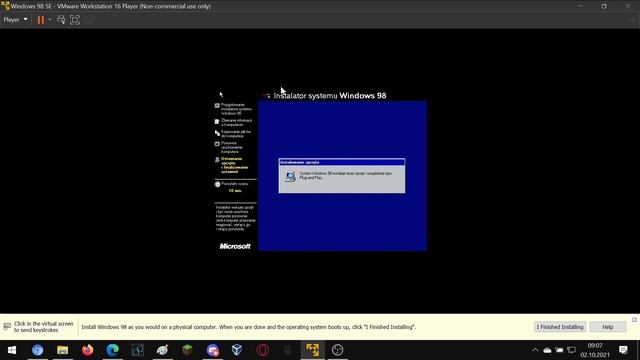Click the collecting information step icon

(x=217, y=122)
